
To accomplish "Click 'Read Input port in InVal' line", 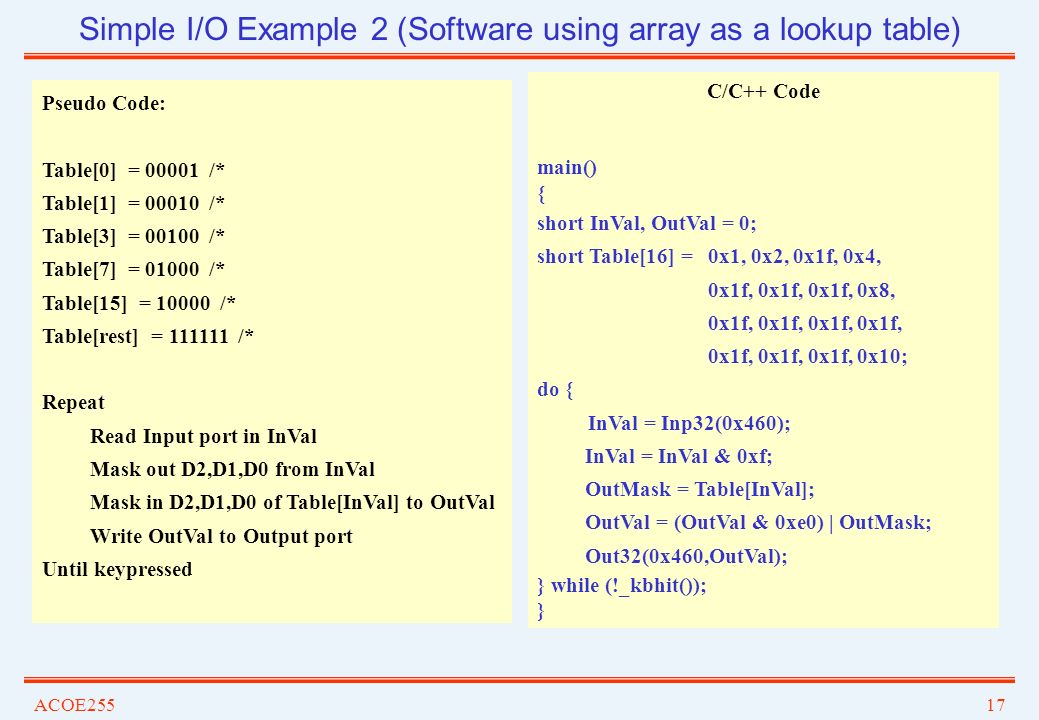I will [203, 437].
